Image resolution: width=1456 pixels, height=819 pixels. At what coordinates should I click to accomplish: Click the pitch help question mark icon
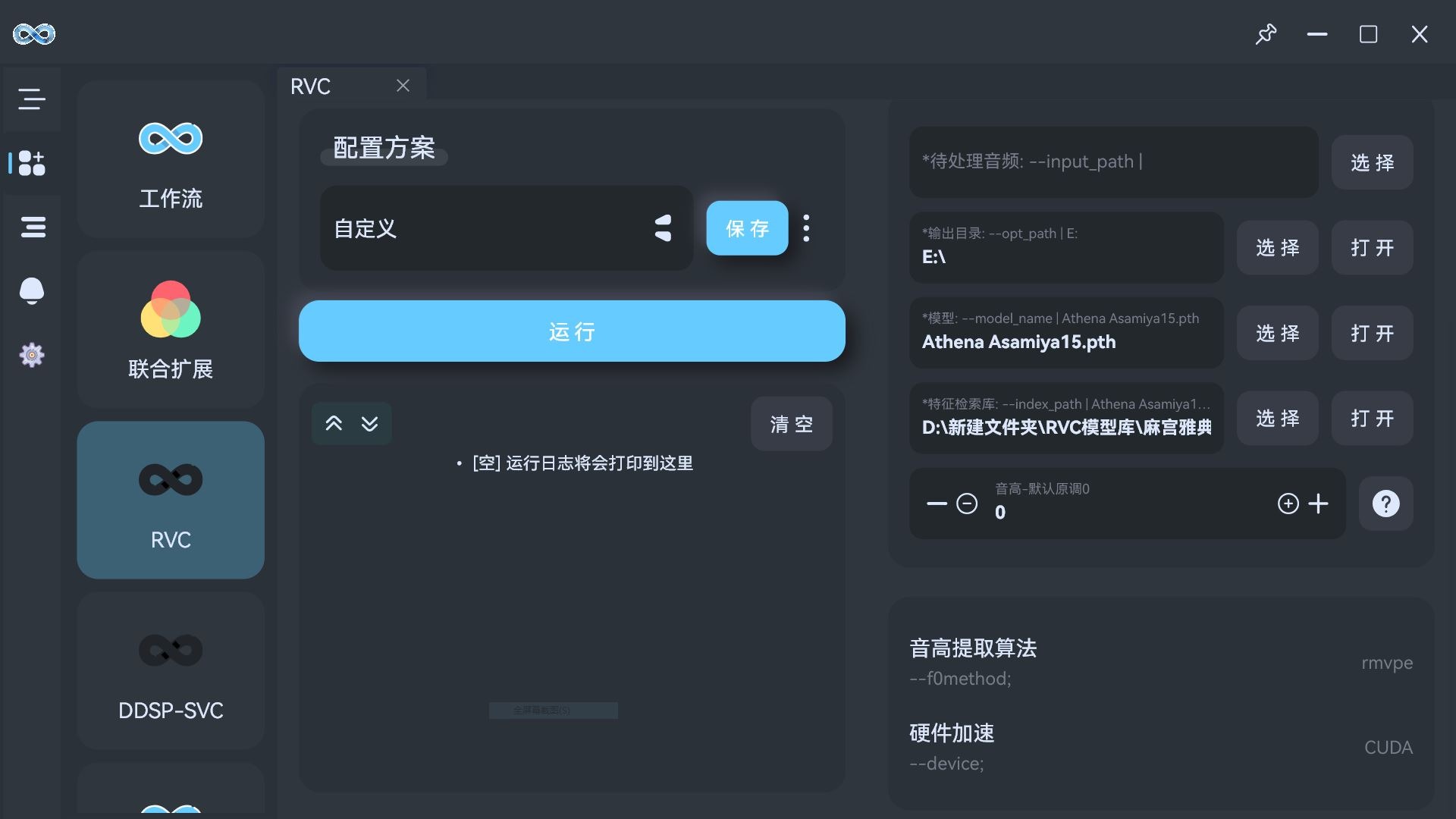tap(1385, 504)
